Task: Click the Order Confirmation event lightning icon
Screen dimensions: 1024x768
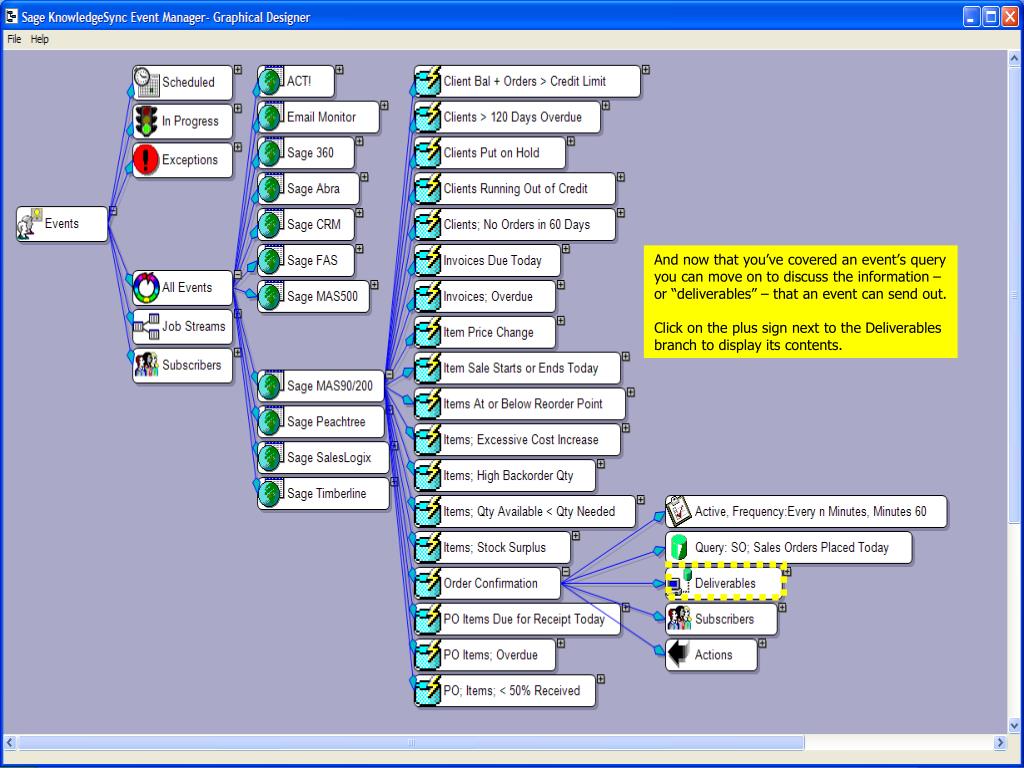Action: 428,584
